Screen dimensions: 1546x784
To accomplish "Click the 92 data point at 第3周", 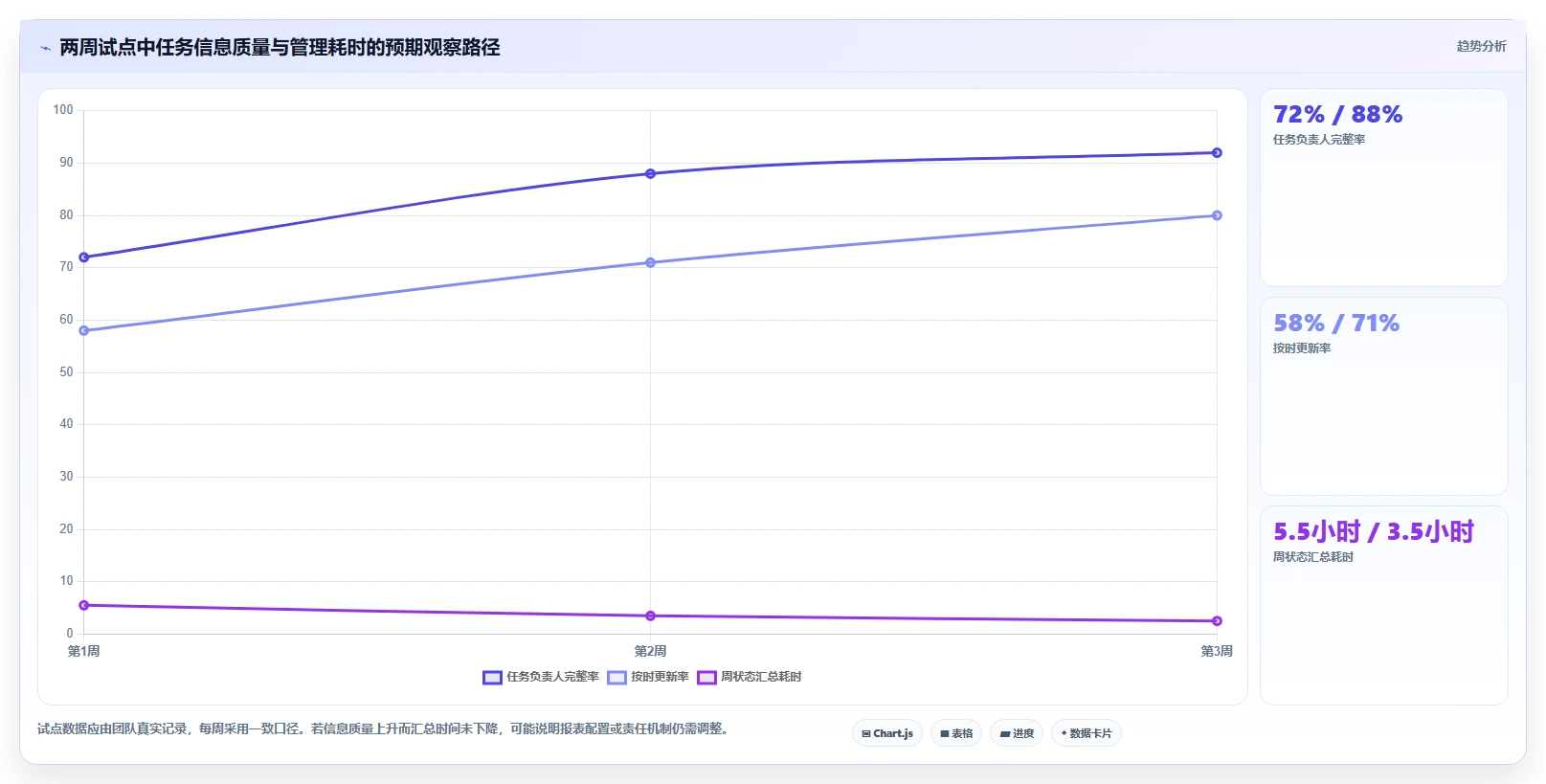I will 1217,153.
